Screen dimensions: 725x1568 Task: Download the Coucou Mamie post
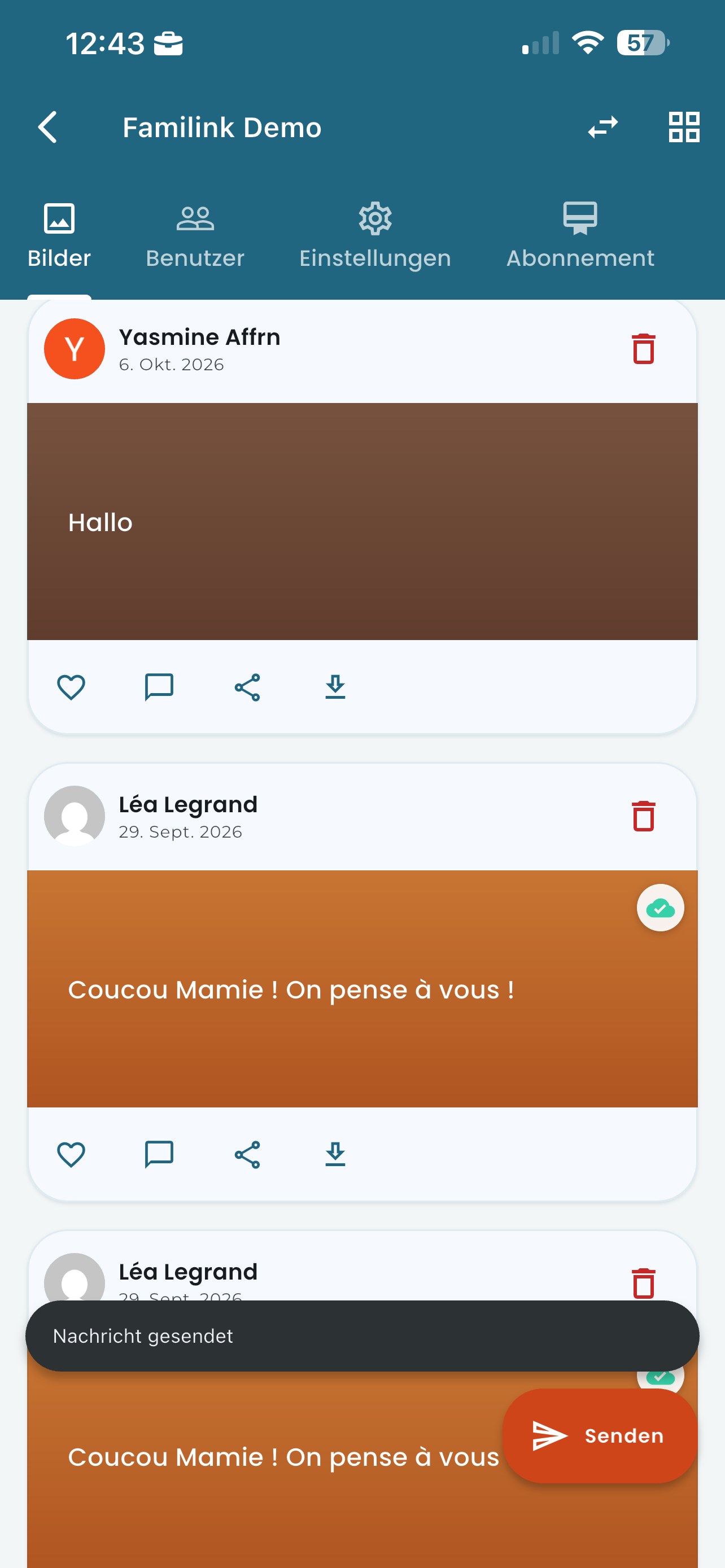point(335,1155)
